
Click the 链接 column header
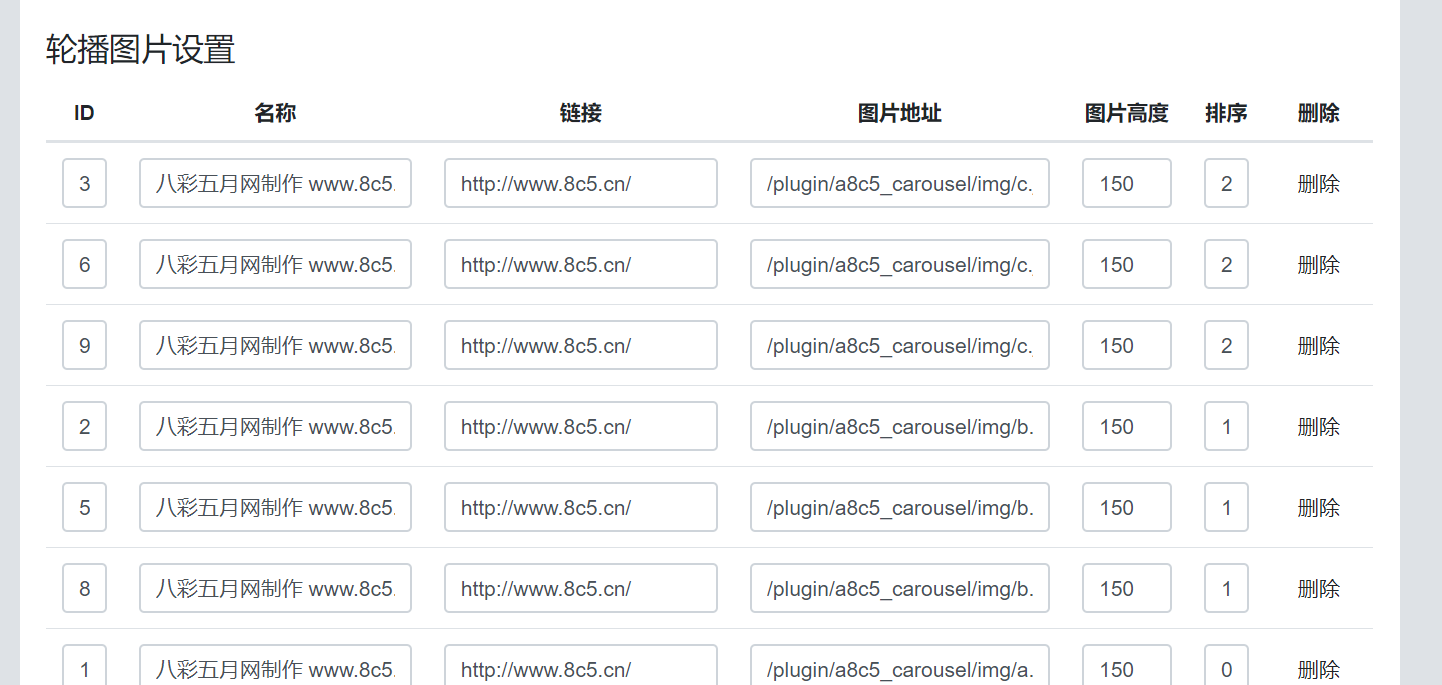coord(581,113)
